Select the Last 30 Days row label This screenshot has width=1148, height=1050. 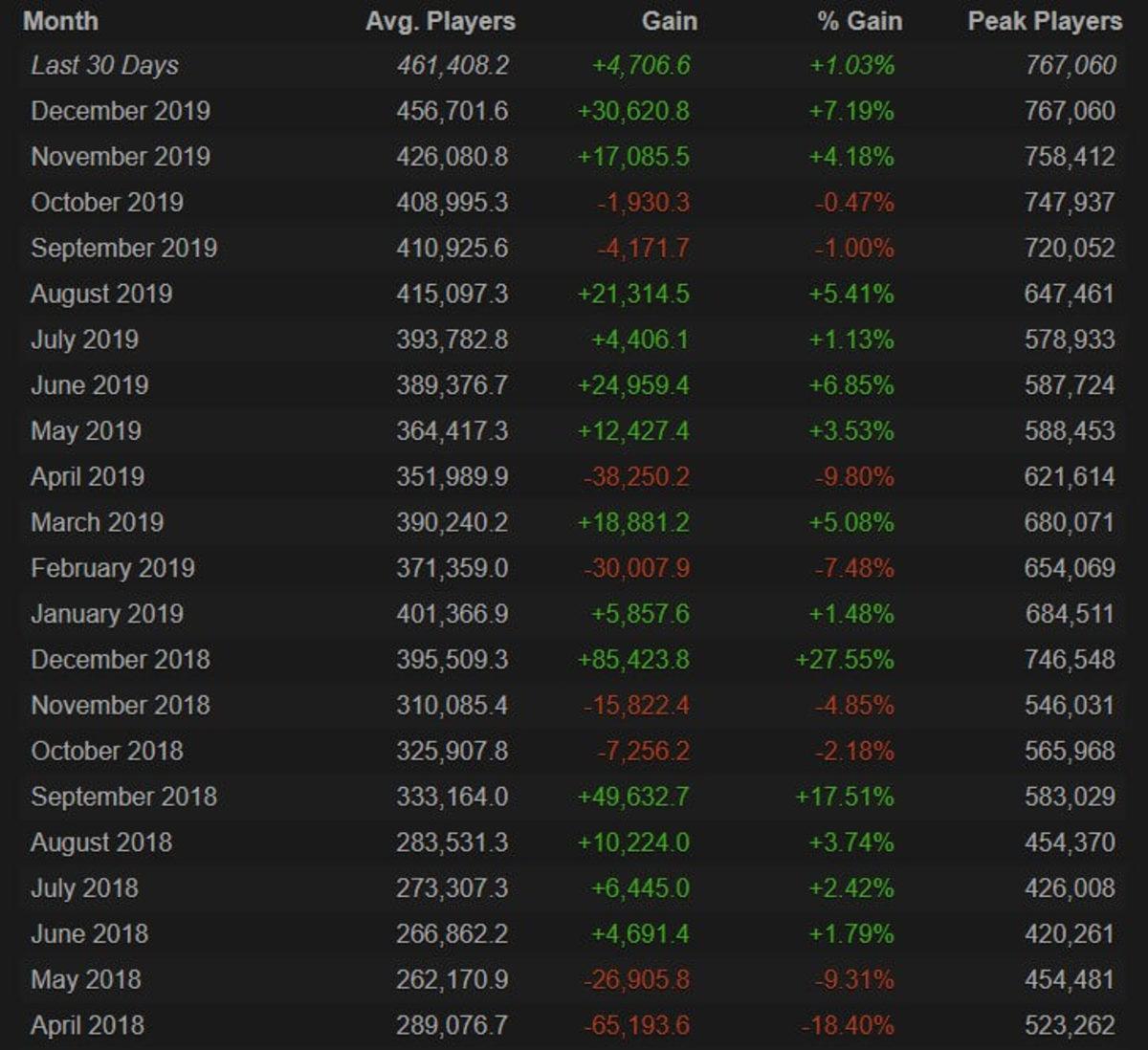[104, 65]
